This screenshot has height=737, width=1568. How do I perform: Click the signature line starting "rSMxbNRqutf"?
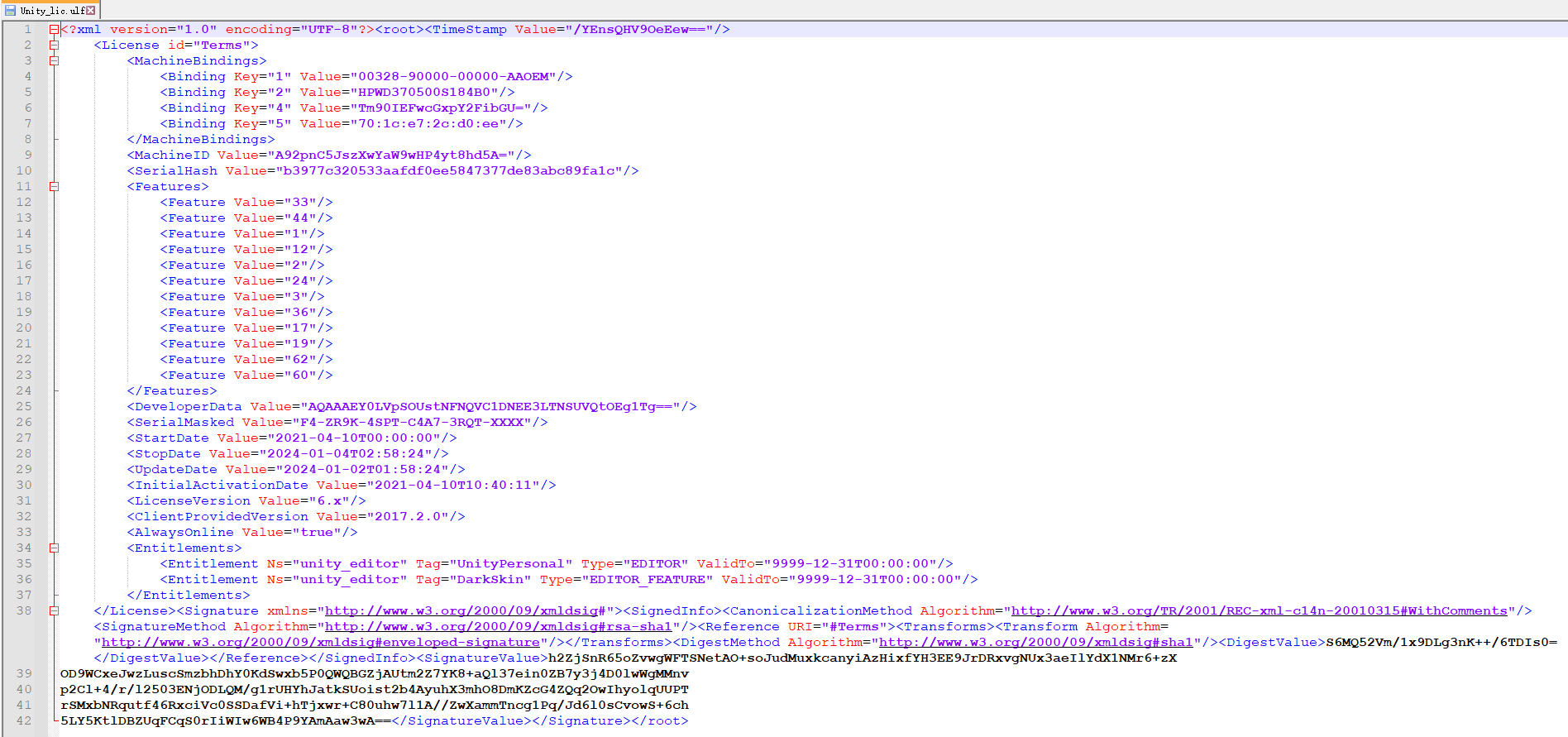click(375, 705)
